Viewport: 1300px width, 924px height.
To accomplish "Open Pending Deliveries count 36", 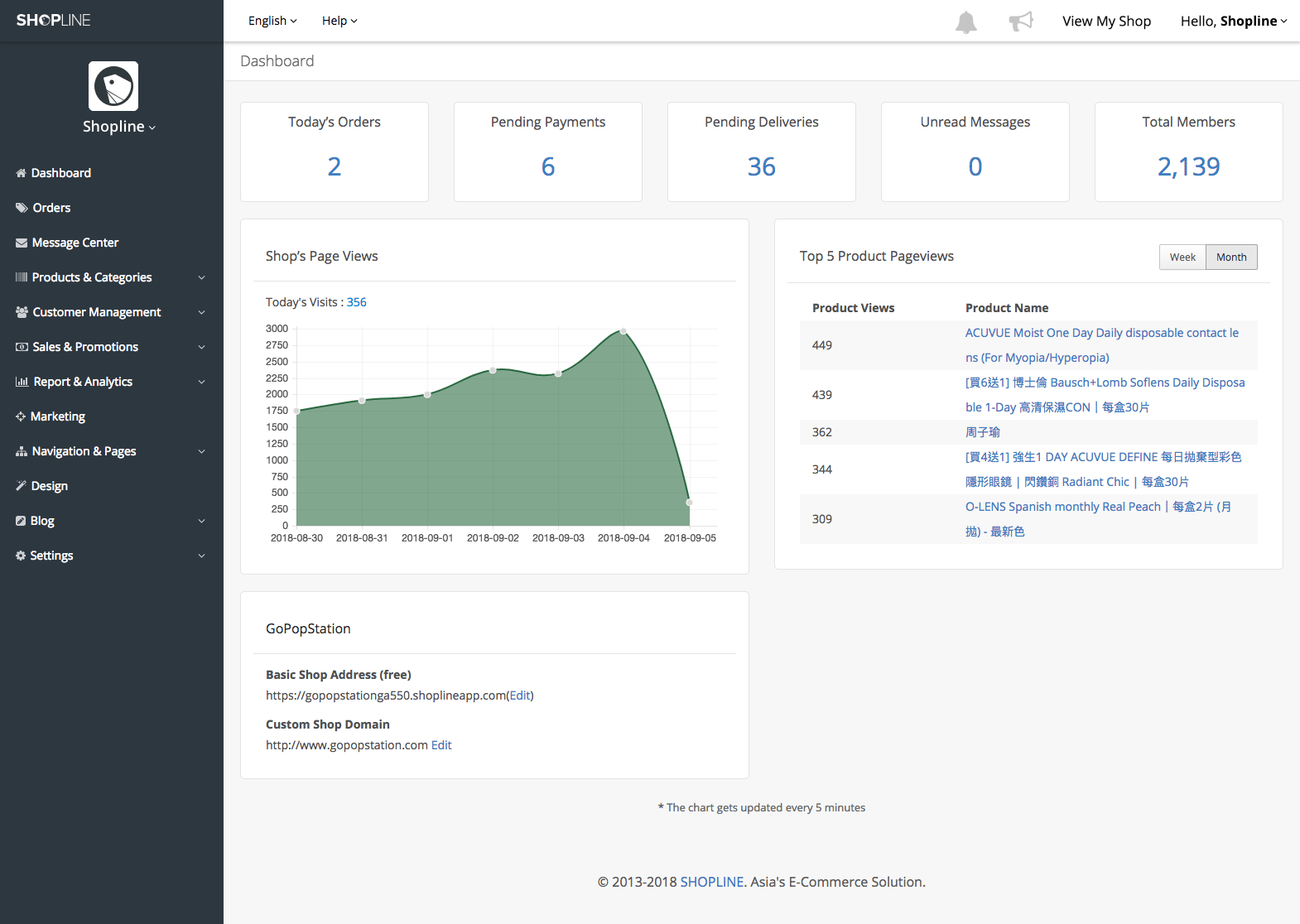I will point(762,166).
